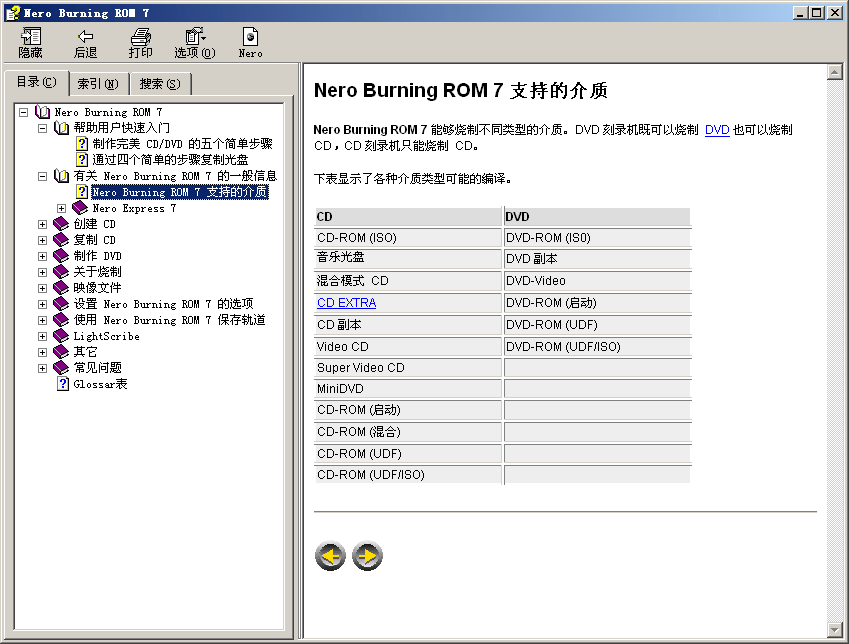
Task: Click the DVD-Video table cell
Action: click(x=597, y=281)
